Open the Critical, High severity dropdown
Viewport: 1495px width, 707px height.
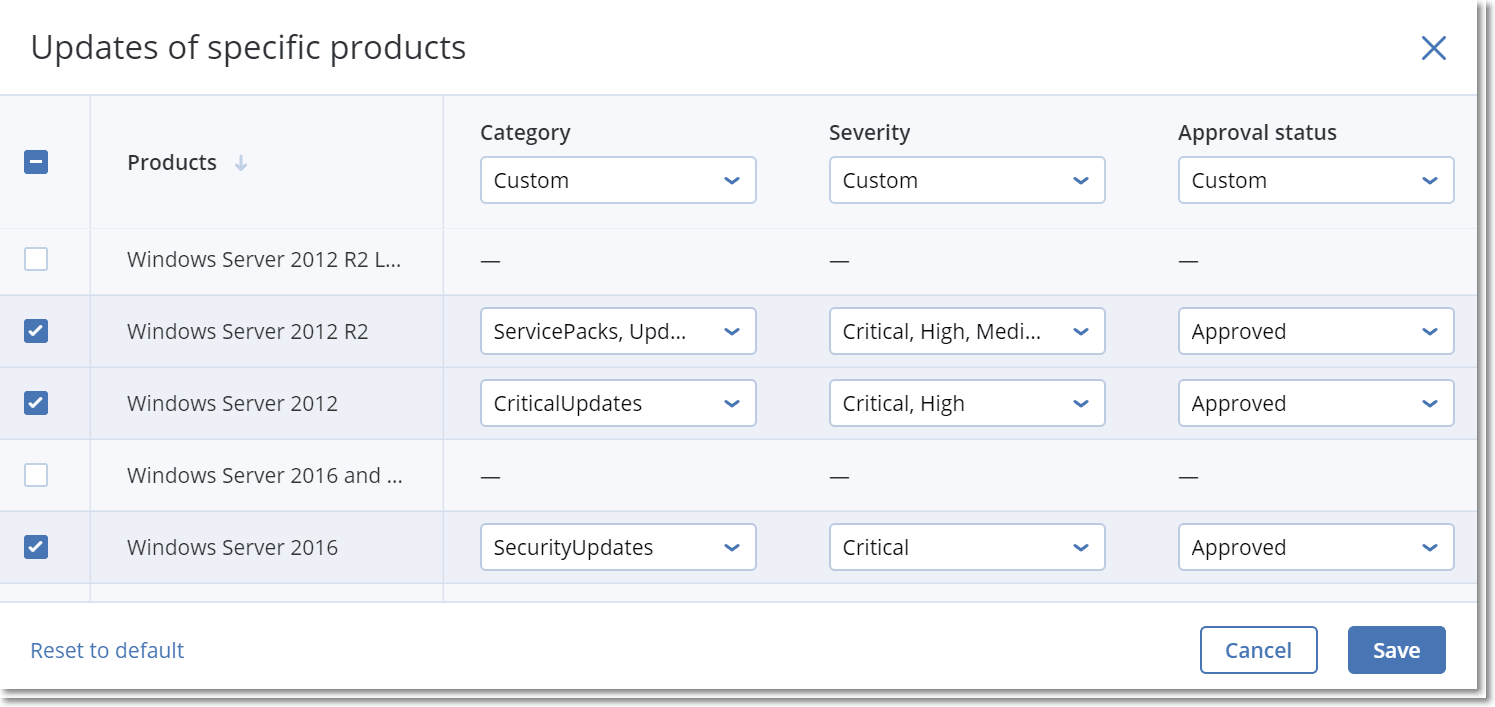point(966,403)
